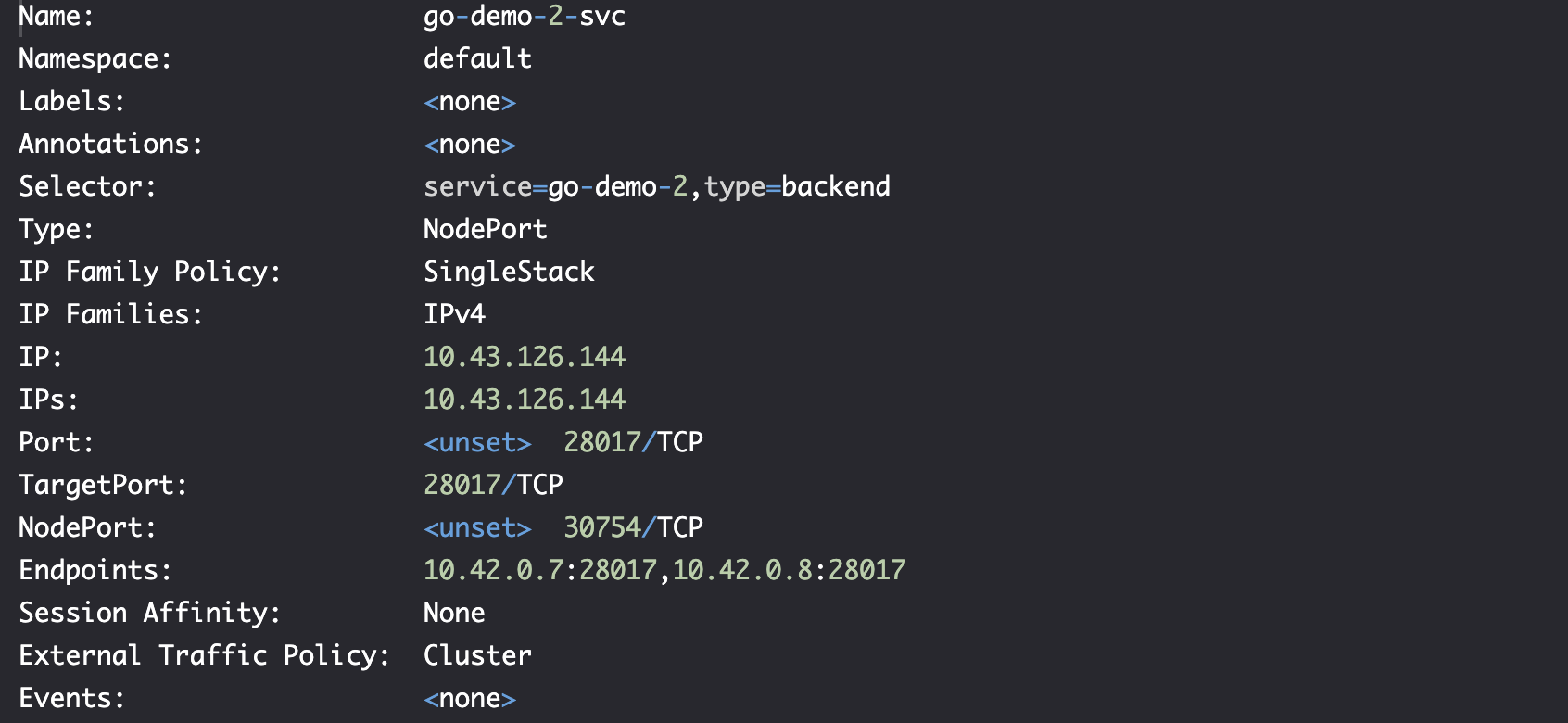Click the Namespace value default
Image resolution: width=1568 pixels, height=723 pixels.
tap(477, 58)
